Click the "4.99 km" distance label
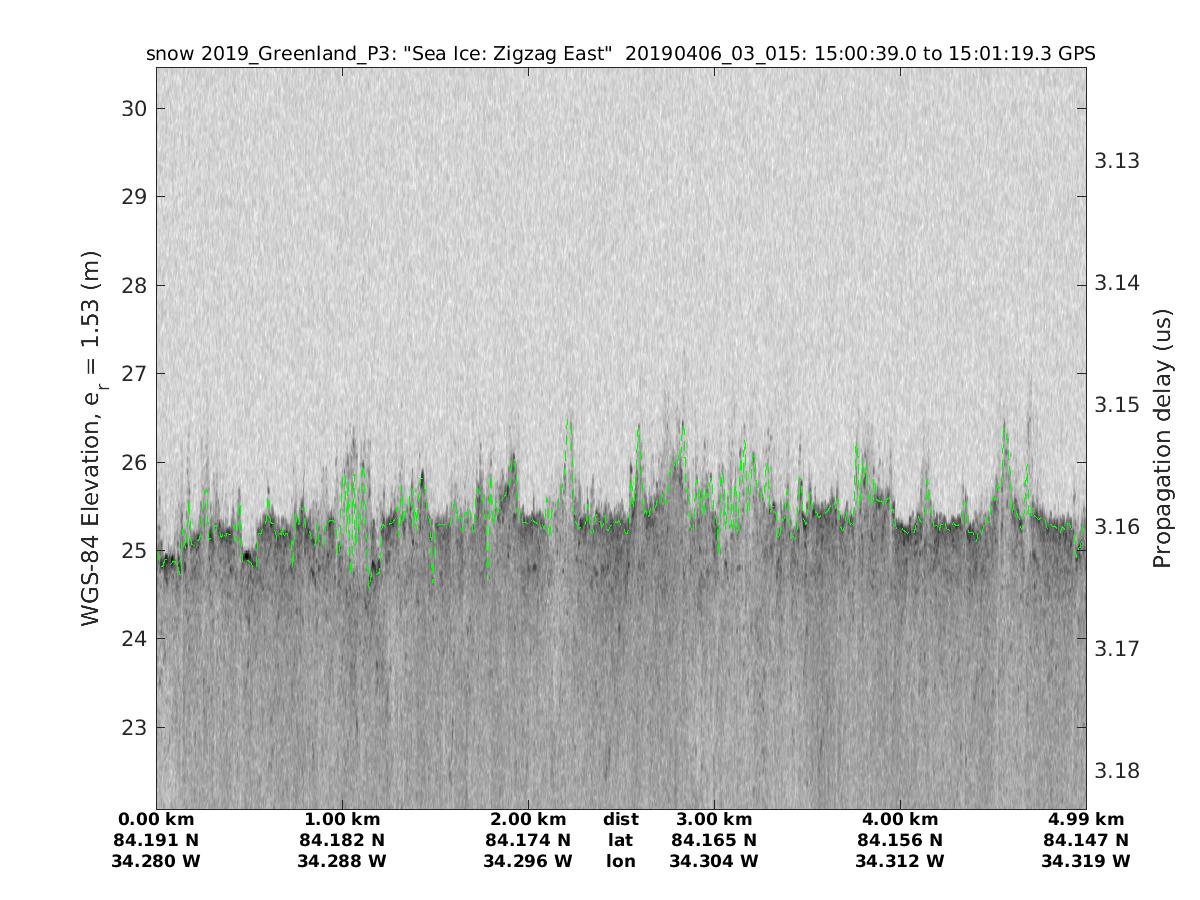Viewport: 1200px width, 900px height. click(x=1086, y=820)
